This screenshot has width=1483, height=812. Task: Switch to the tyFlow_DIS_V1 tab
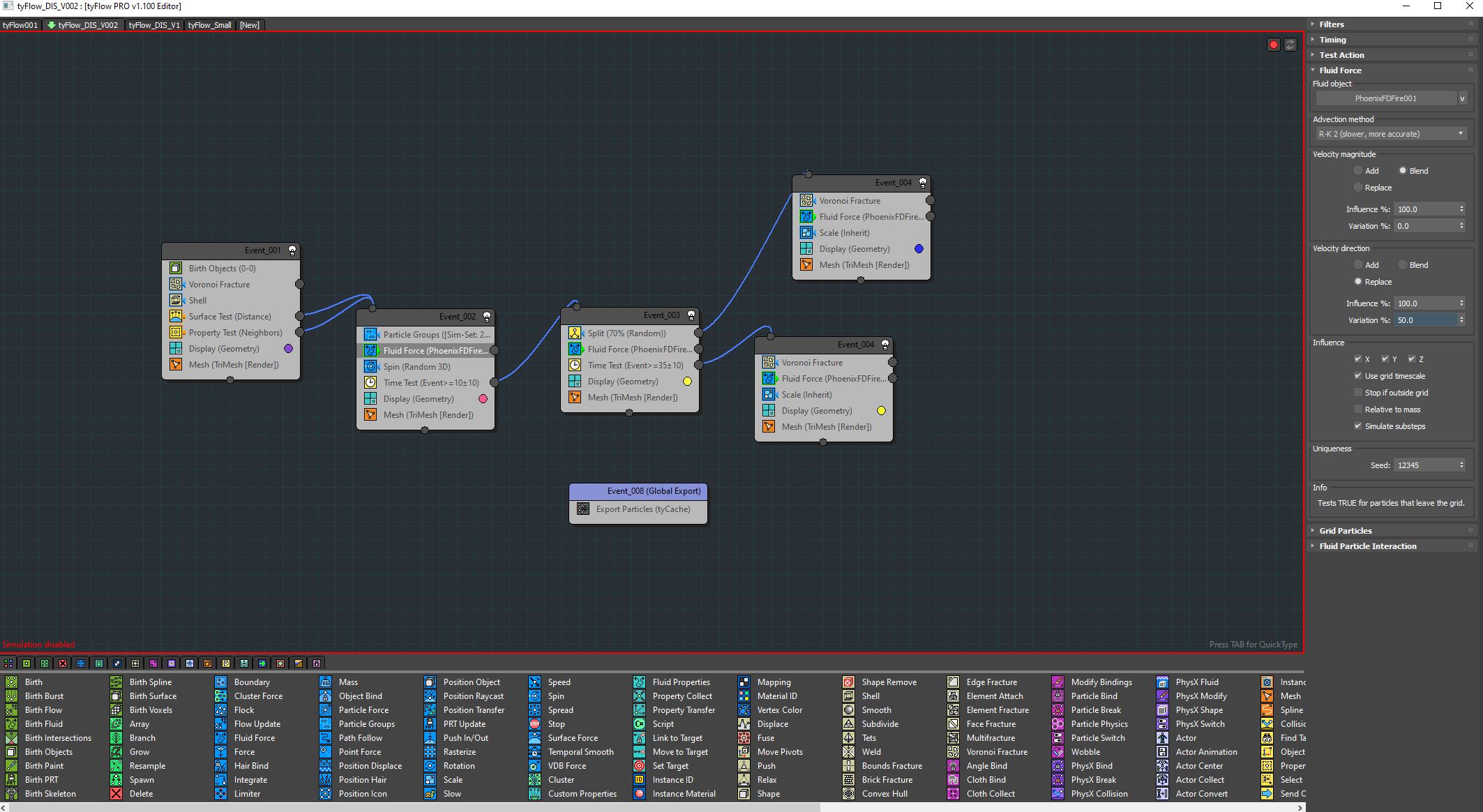coord(154,25)
